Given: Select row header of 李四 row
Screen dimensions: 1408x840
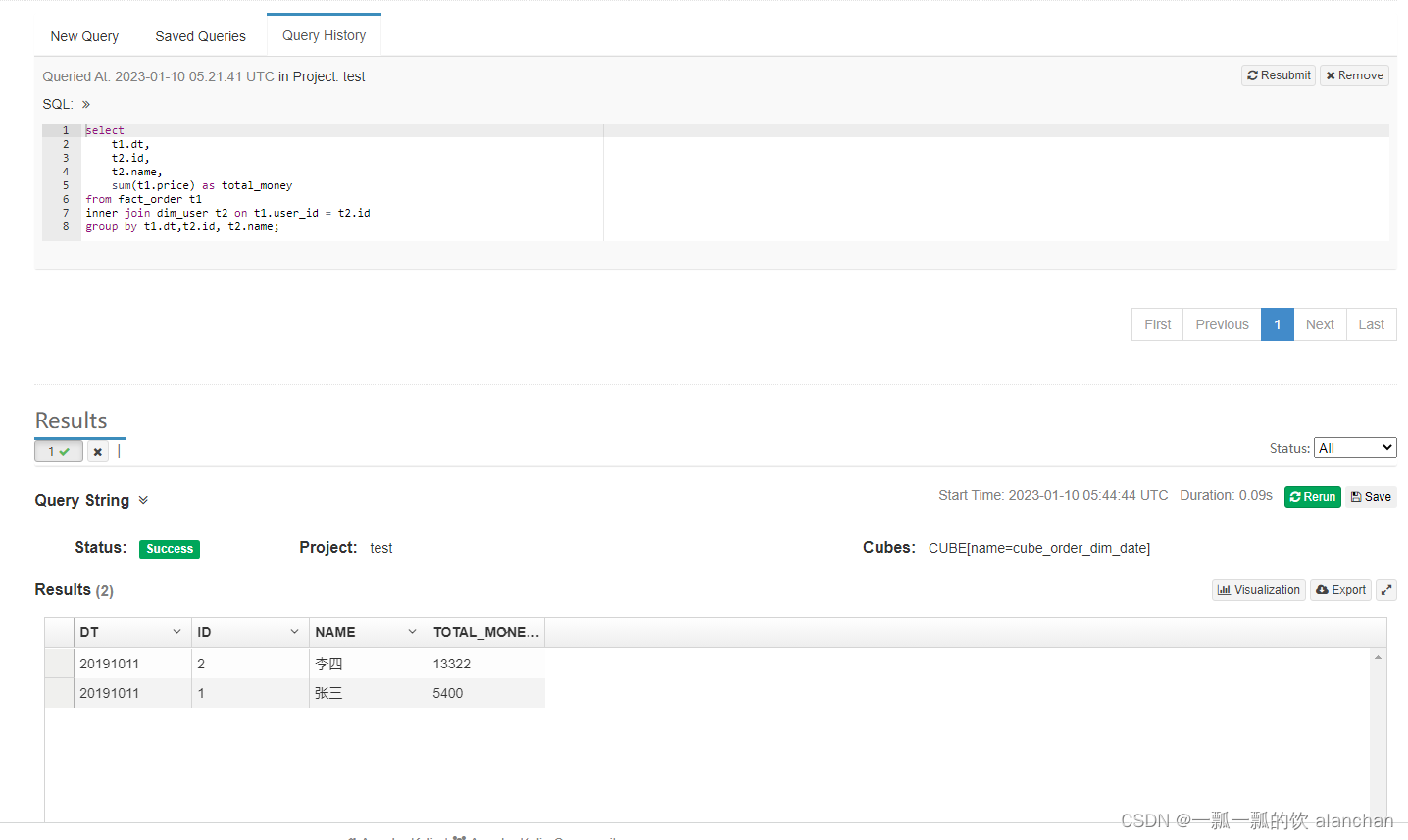Looking at the screenshot, I should point(59,664).
